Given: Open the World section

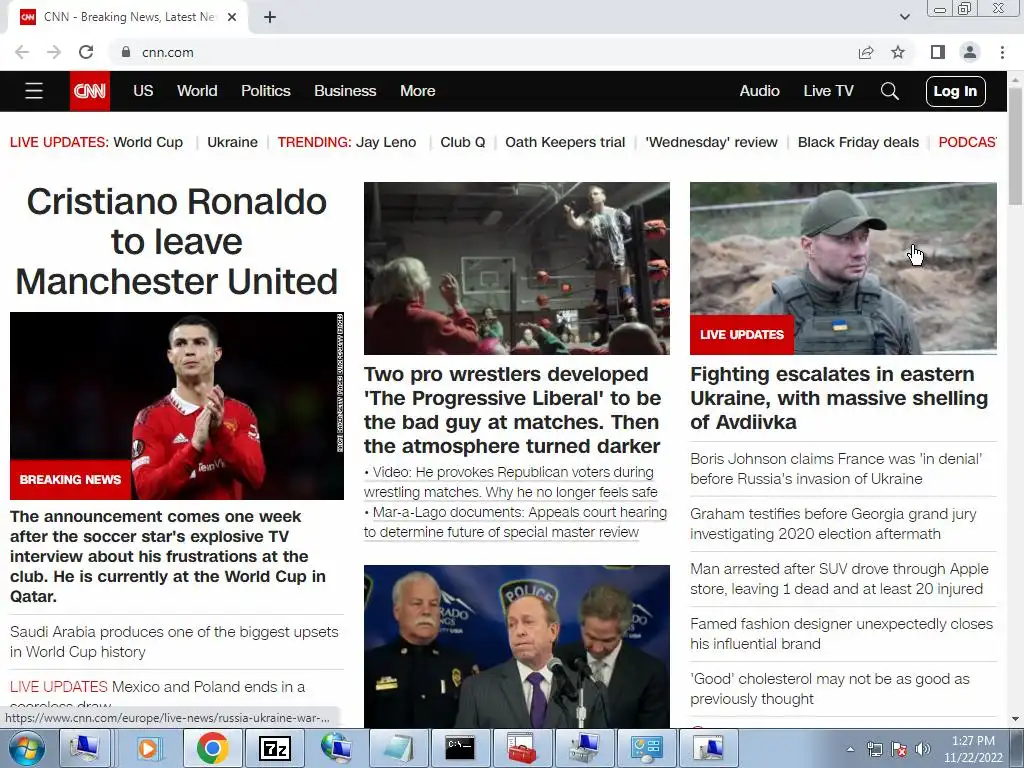Looking at the screenshot, I should [197, 91].
